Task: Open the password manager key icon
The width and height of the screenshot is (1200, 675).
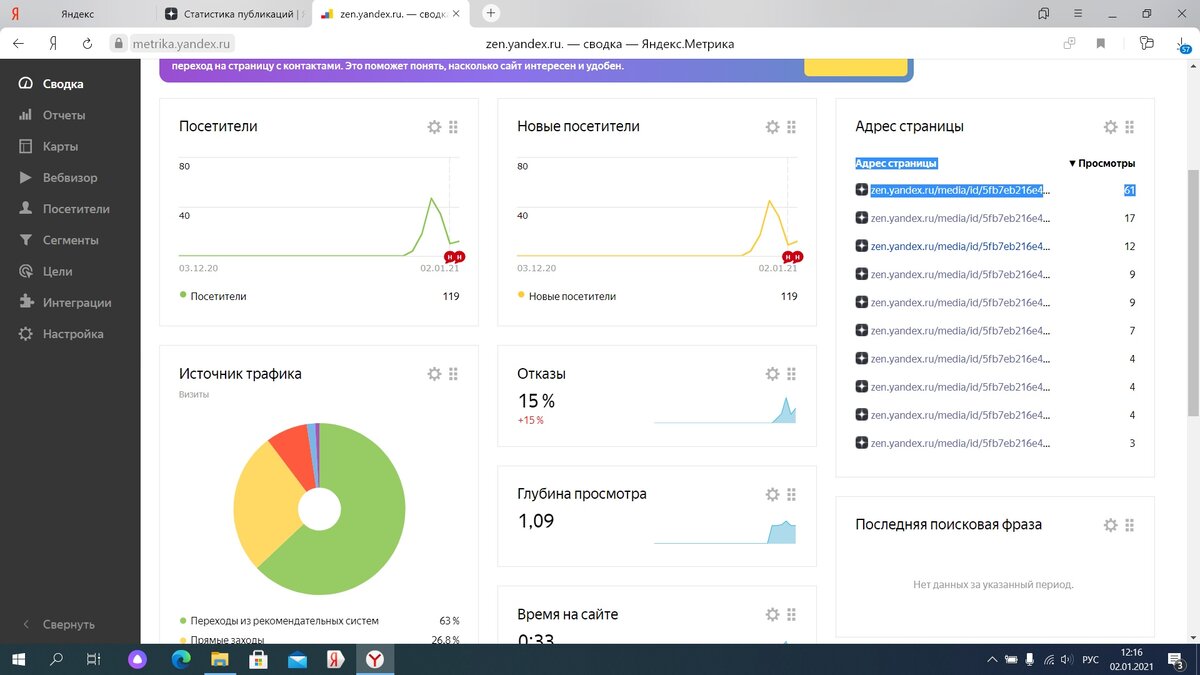Action: tap(1146, 44)
